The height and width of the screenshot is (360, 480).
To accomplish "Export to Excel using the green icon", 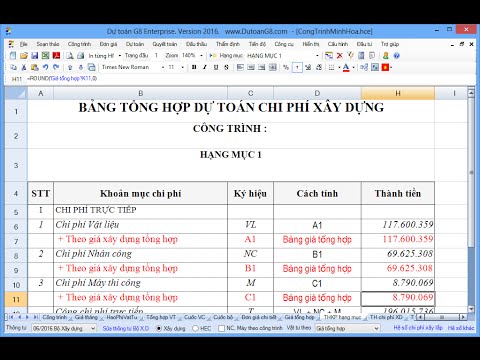I will 45,56.
